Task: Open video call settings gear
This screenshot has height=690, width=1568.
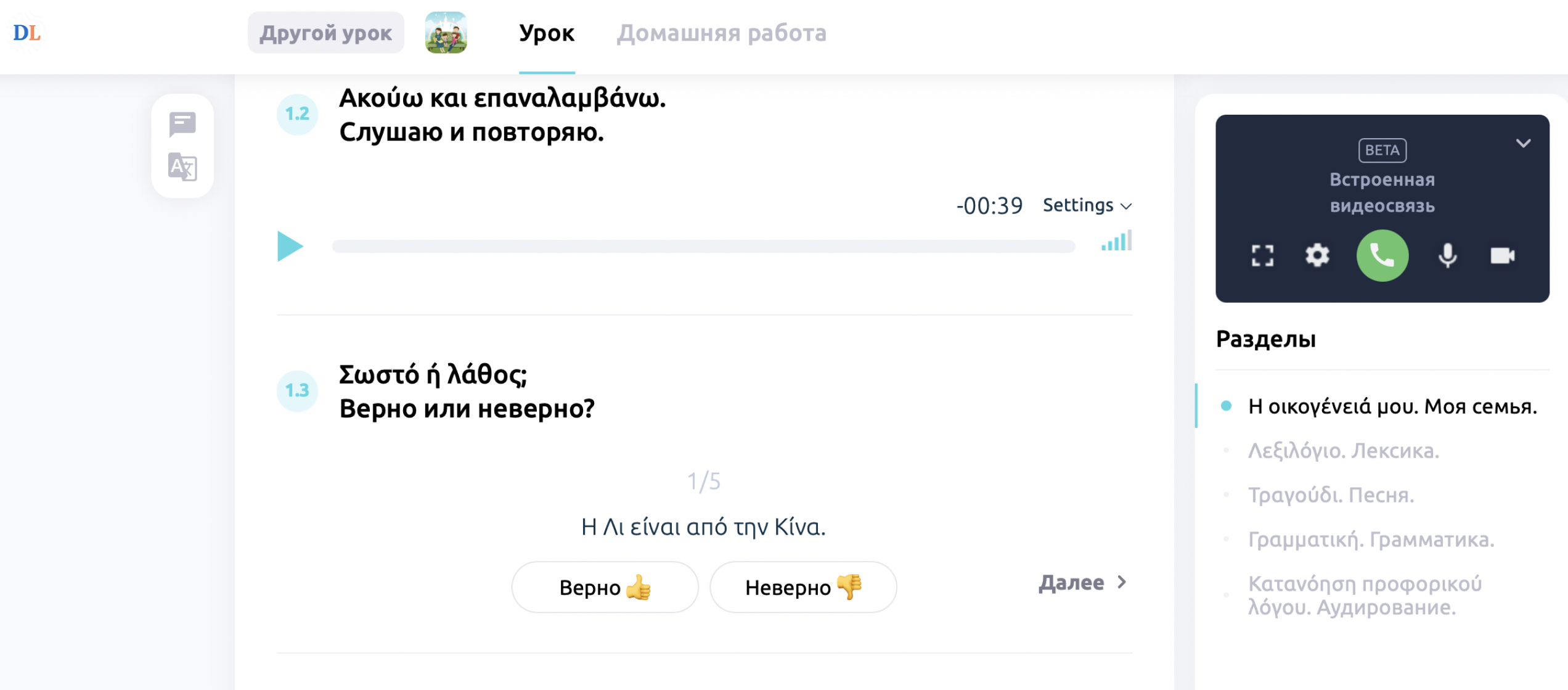Action: [x=1317, y=255]
